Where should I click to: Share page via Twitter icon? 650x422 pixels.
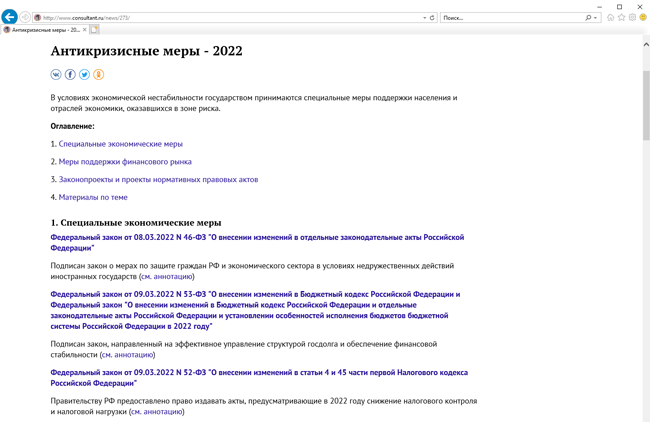(84, 75)
